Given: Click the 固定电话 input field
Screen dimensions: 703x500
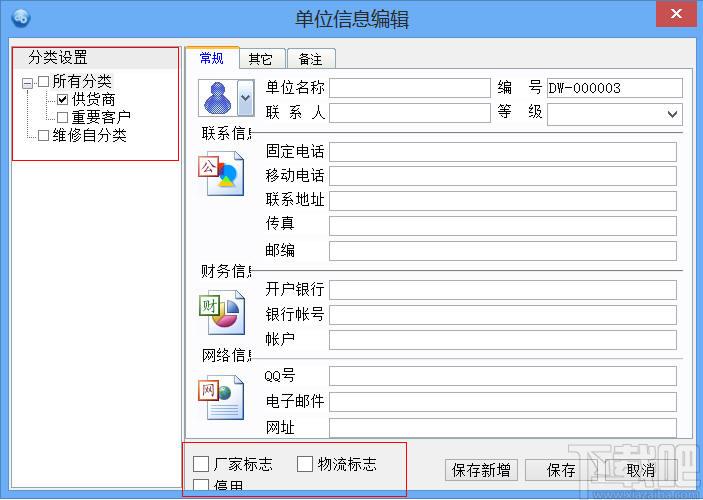Looking at the screenshot, I should (503, 152).
